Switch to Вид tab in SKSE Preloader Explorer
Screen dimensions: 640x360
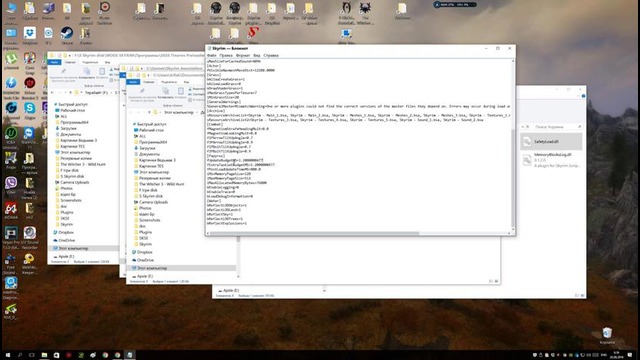point(107,62)
